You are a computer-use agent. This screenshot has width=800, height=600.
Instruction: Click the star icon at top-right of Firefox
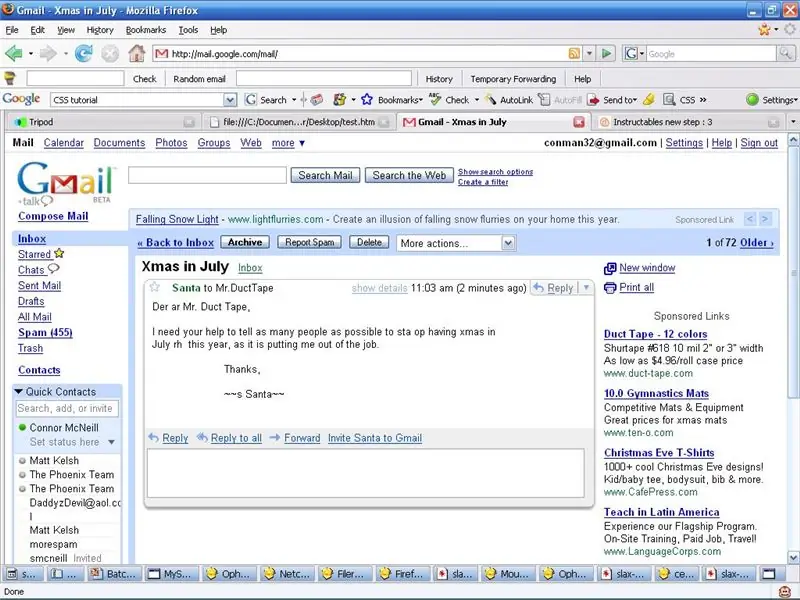click(x=764, y=30)
